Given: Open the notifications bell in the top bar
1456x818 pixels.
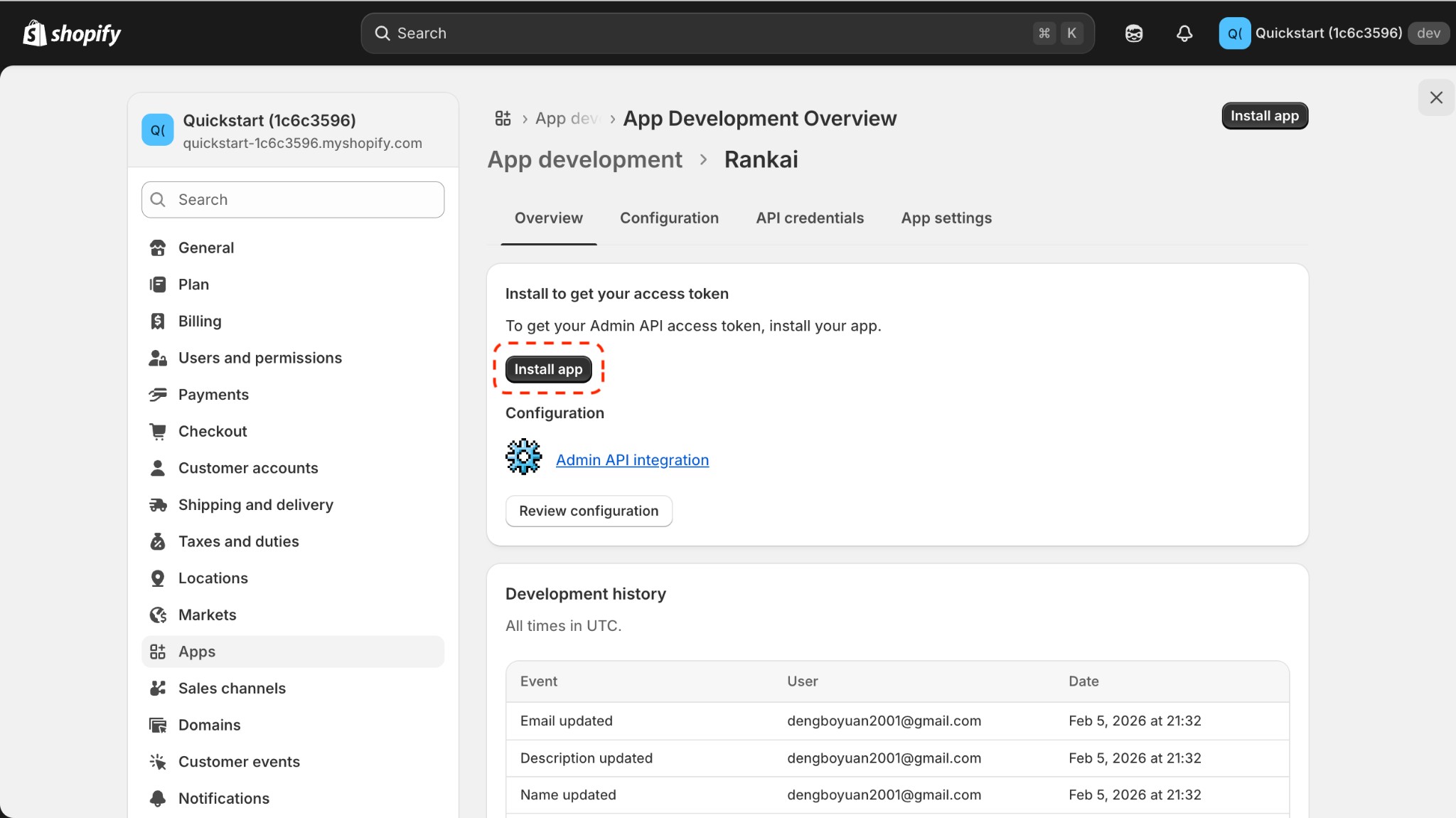Looking at the screenshot, I should [x=1184, y=33].
